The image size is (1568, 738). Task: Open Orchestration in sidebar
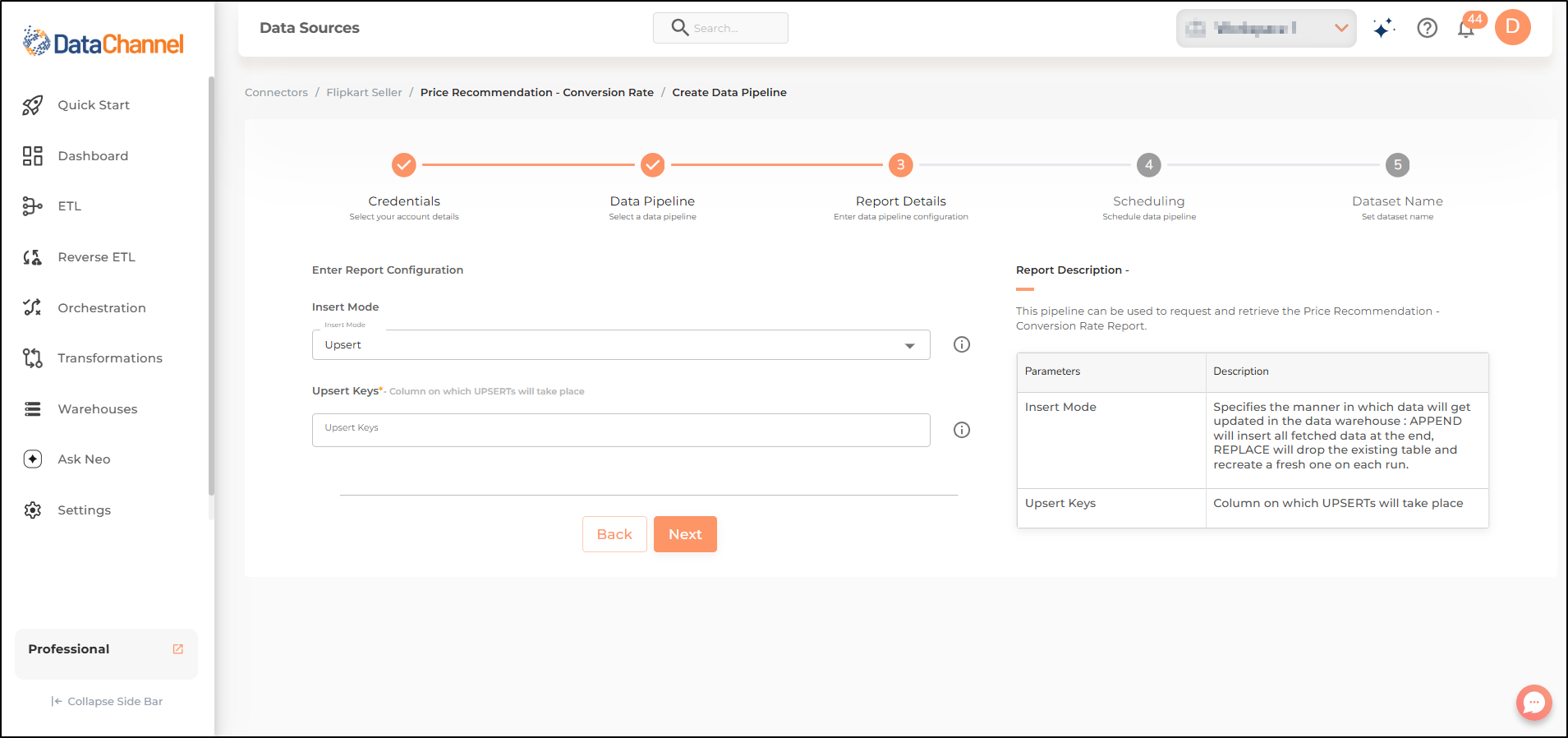coord(102,308)
